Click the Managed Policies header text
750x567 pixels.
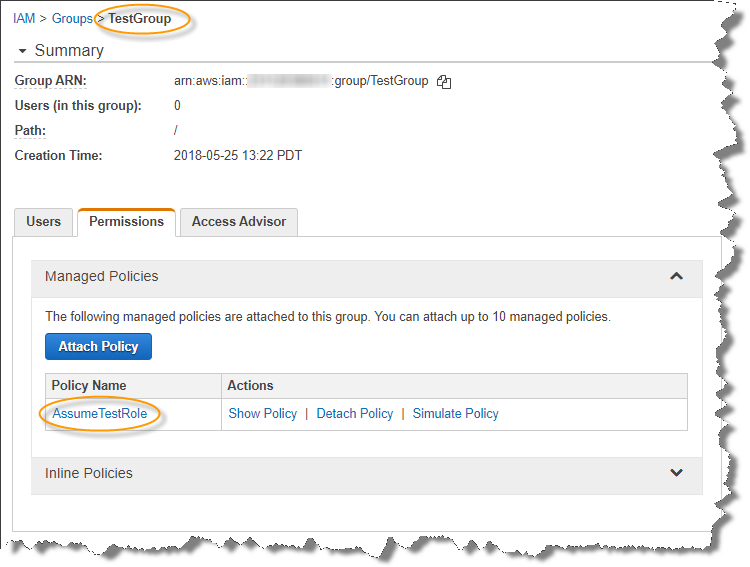(101, 276)
